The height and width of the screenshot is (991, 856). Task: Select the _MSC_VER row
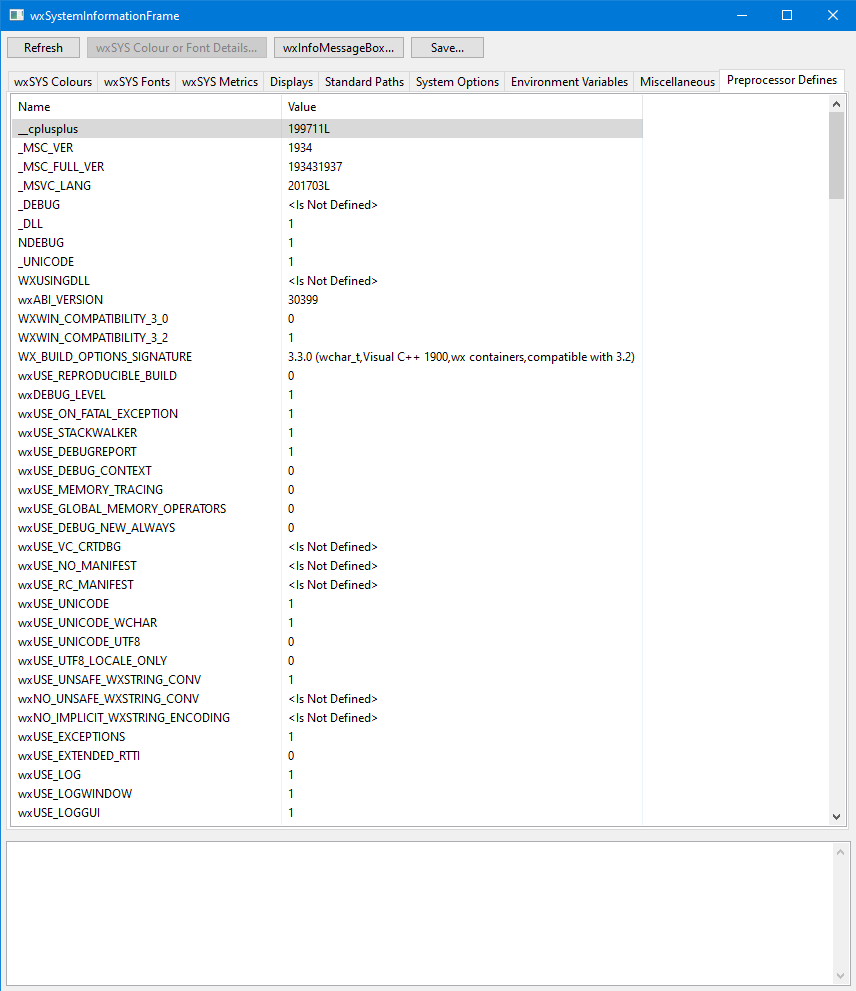click(327, 148)
